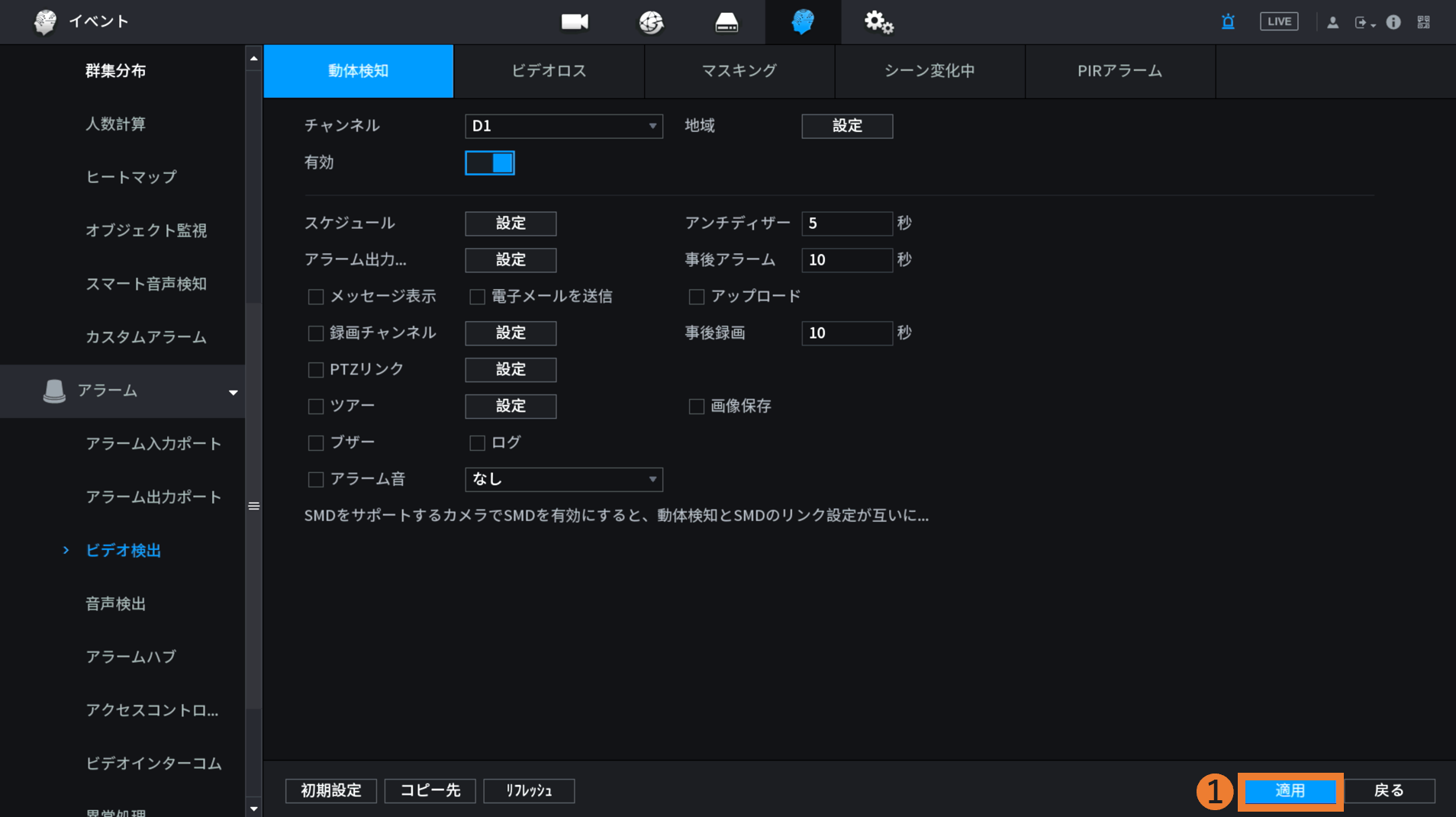Image resolution: width=1456 pixels, height=817 pixels.
Task: Enable the ブザー checkbox
Action: 315,443
